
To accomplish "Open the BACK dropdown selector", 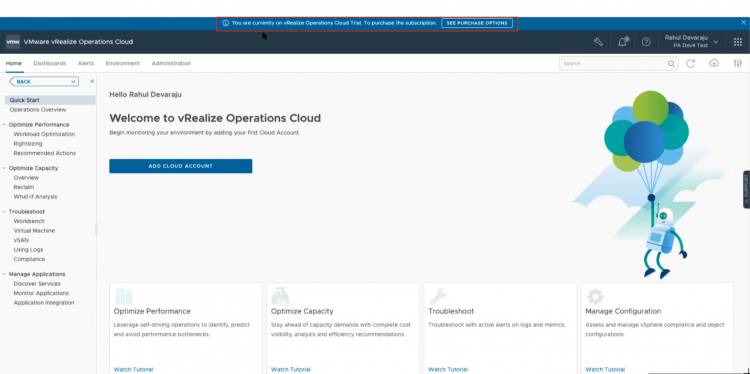I will (x=44, y=82).
